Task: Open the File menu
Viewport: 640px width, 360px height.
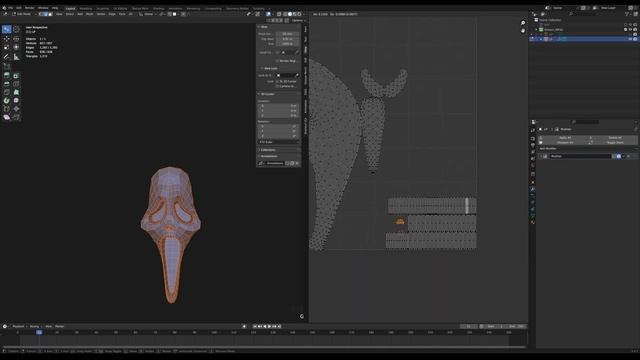Action: click(11, 8)
